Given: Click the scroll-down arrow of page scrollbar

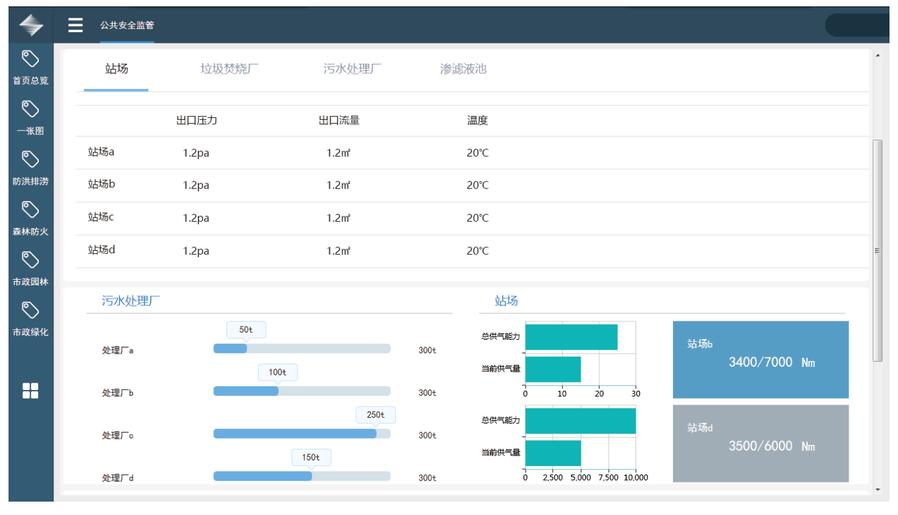Looking at the screenshot, I should click(x=878, y=490).
